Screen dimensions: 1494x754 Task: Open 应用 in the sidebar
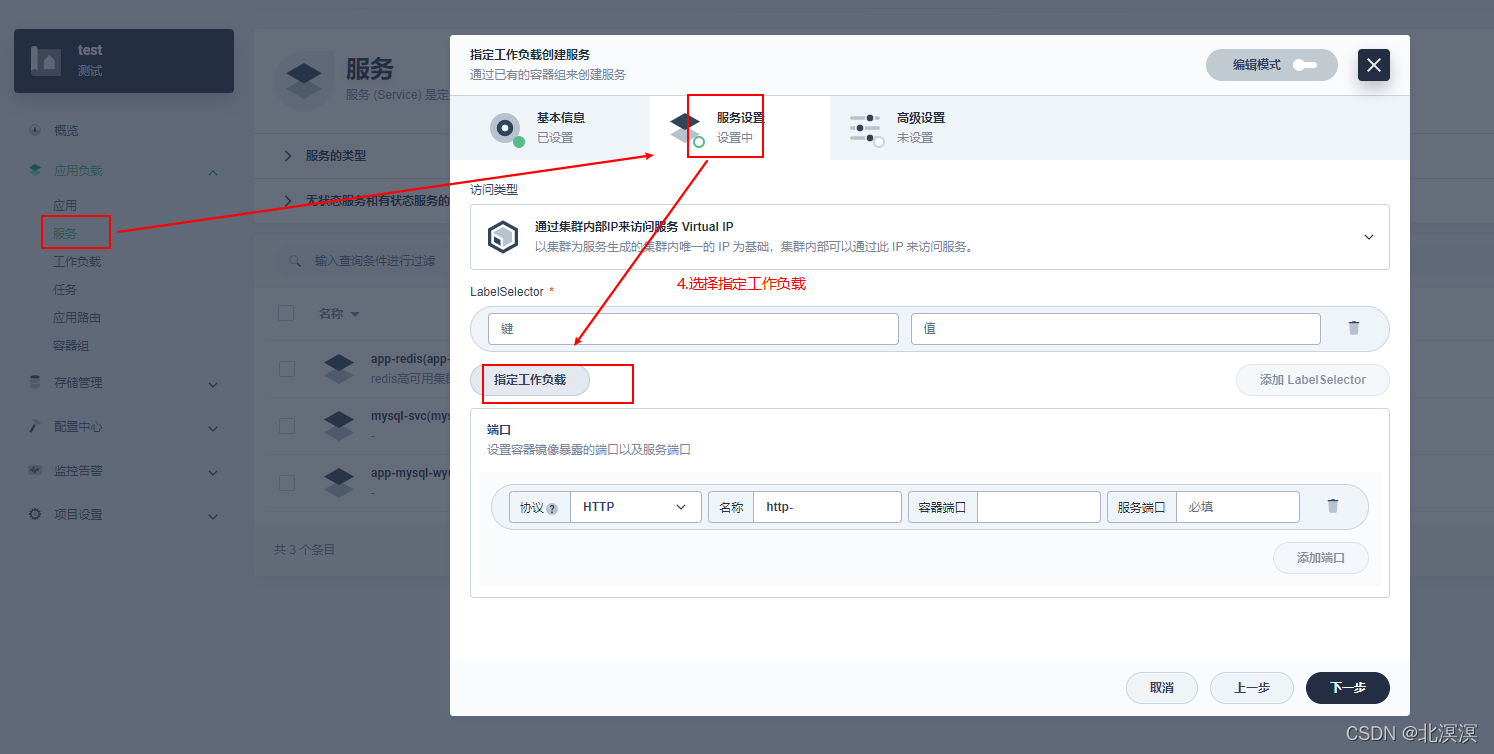65,206
